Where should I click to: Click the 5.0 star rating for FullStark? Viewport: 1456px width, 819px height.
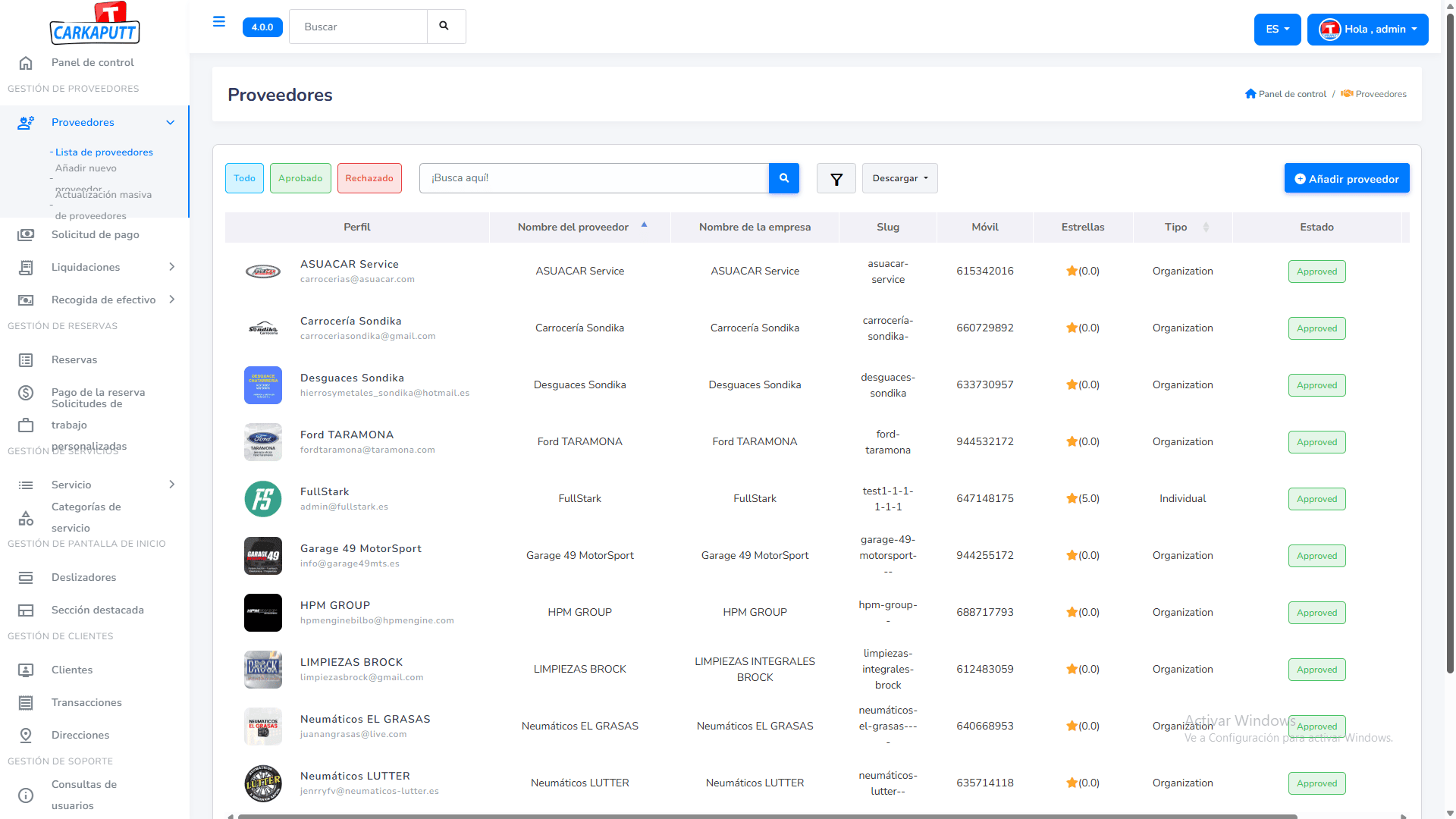(1083, 499)
